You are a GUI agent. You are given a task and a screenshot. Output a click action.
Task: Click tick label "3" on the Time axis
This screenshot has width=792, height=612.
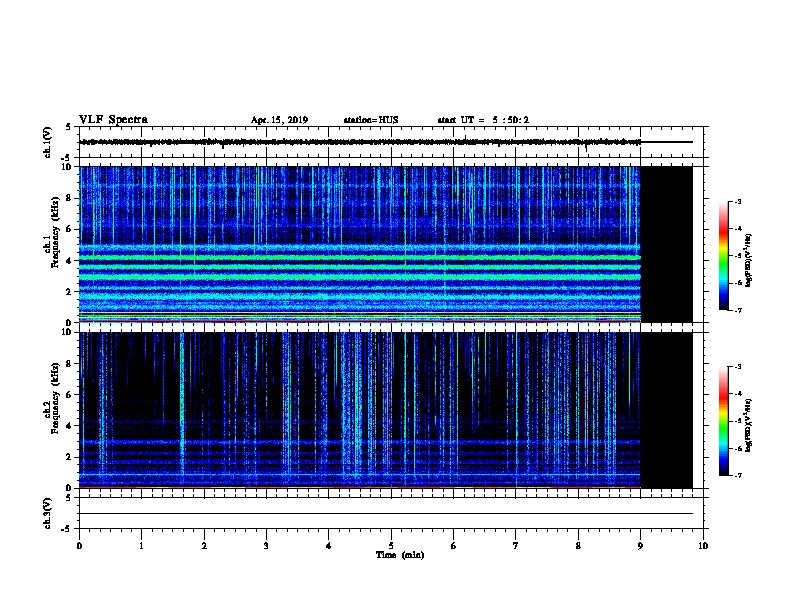[x=266, y=546]
